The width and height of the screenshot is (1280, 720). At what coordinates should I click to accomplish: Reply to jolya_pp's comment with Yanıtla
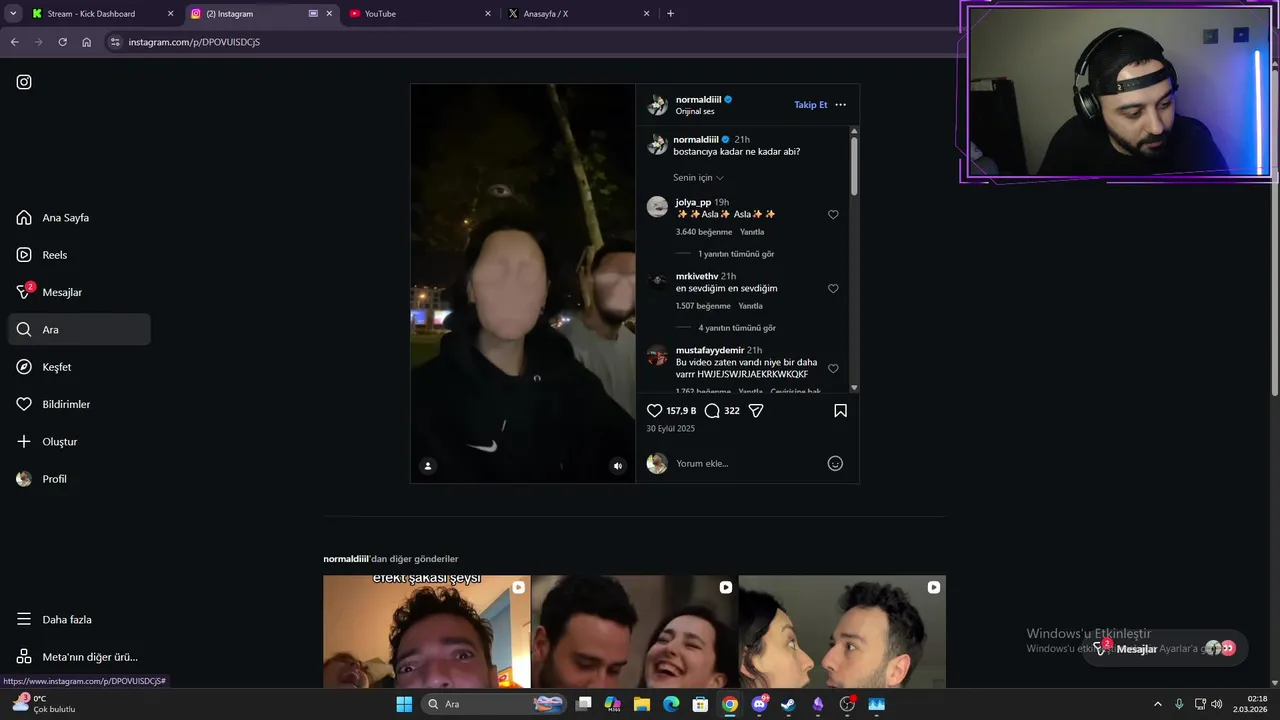coord(752,232)
